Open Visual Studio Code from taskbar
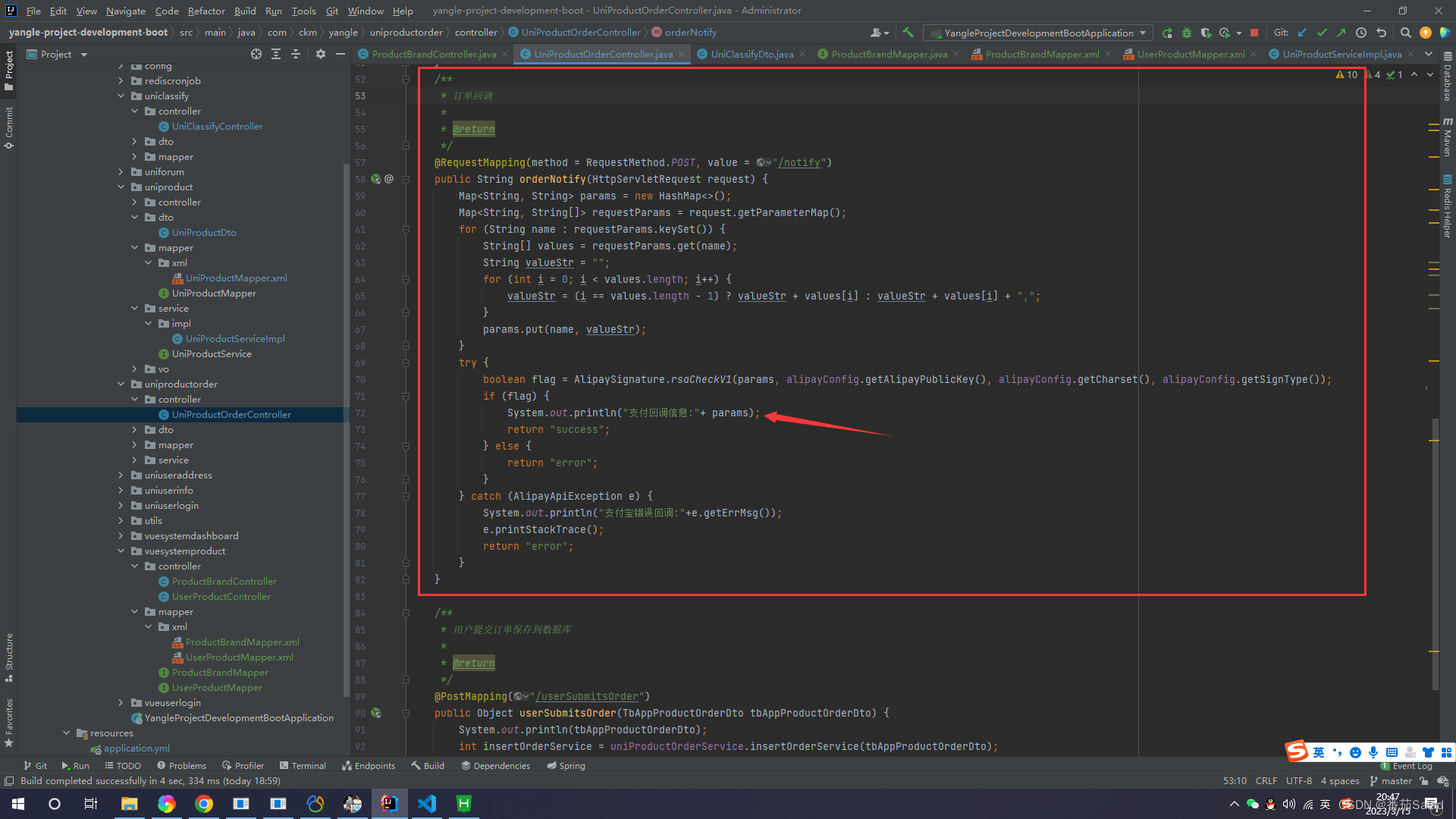 (x=427, y=804)
